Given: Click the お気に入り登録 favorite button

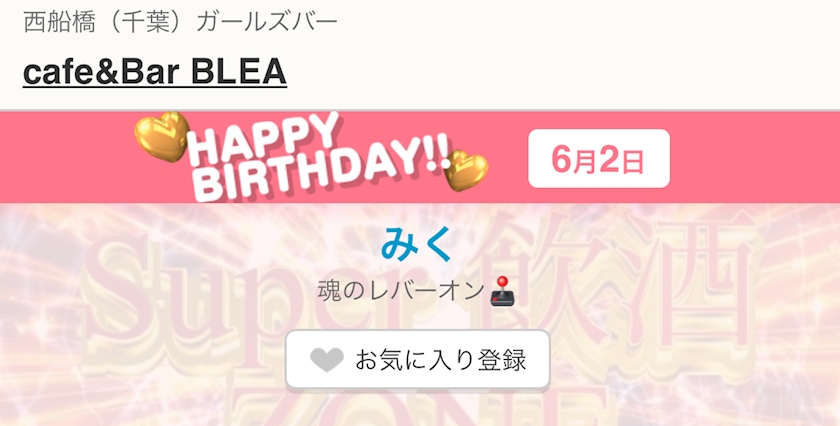Looking at the screenshot, I should (x=418, y=360).
